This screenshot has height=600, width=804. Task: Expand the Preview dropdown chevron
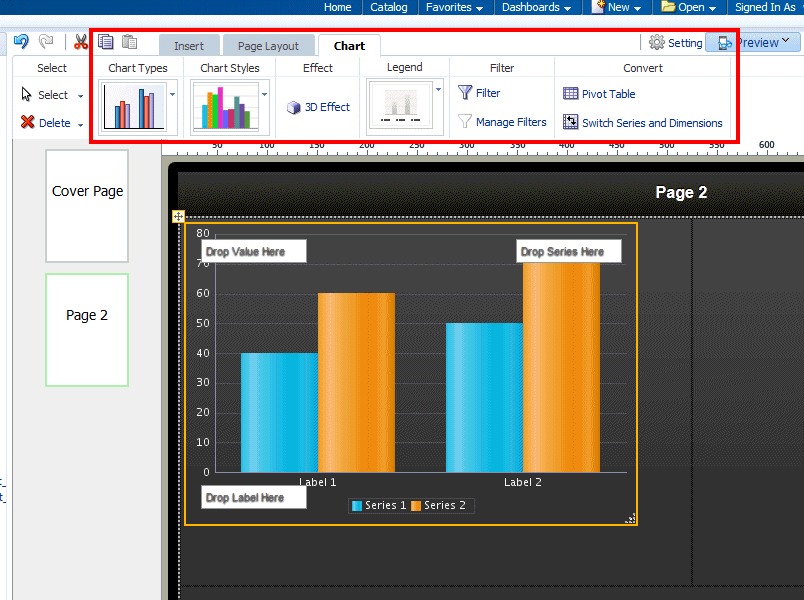786,40
